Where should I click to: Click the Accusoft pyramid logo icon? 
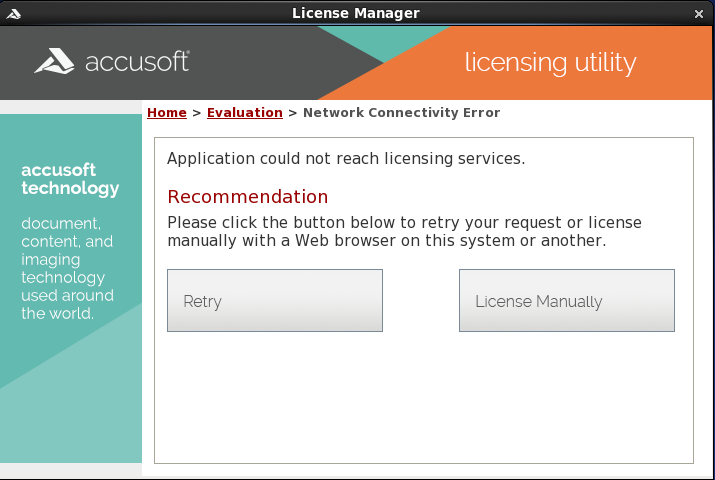[54, 62]
